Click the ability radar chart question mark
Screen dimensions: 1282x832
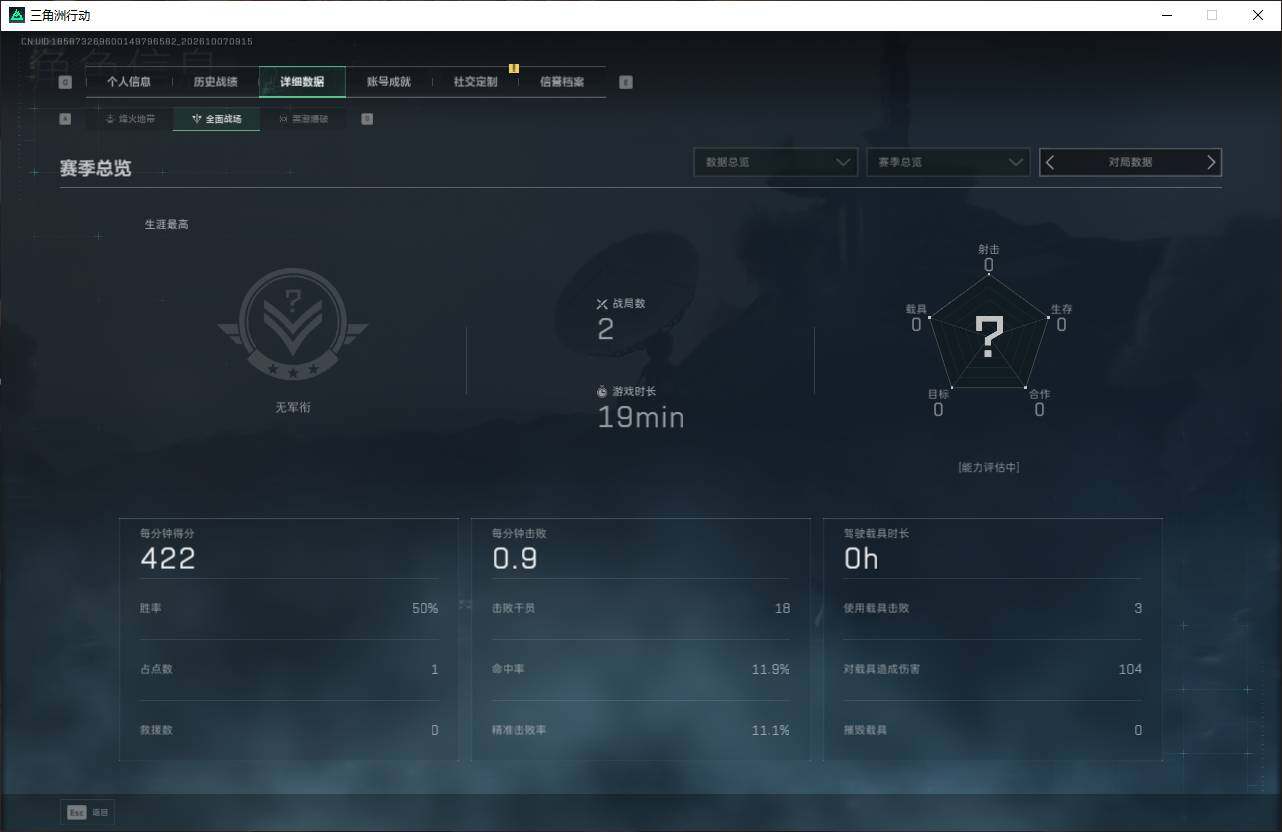[x=989, y=338]
